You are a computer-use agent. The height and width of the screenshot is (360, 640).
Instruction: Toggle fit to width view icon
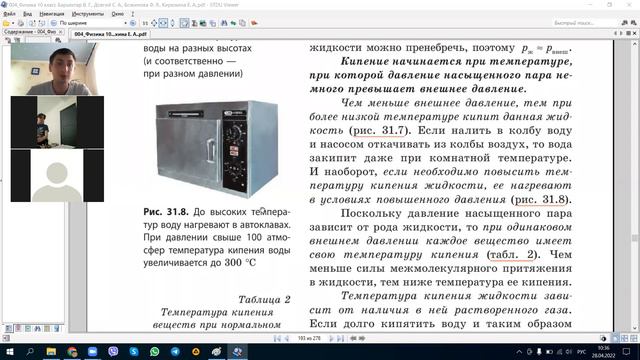tap(163, 23)
